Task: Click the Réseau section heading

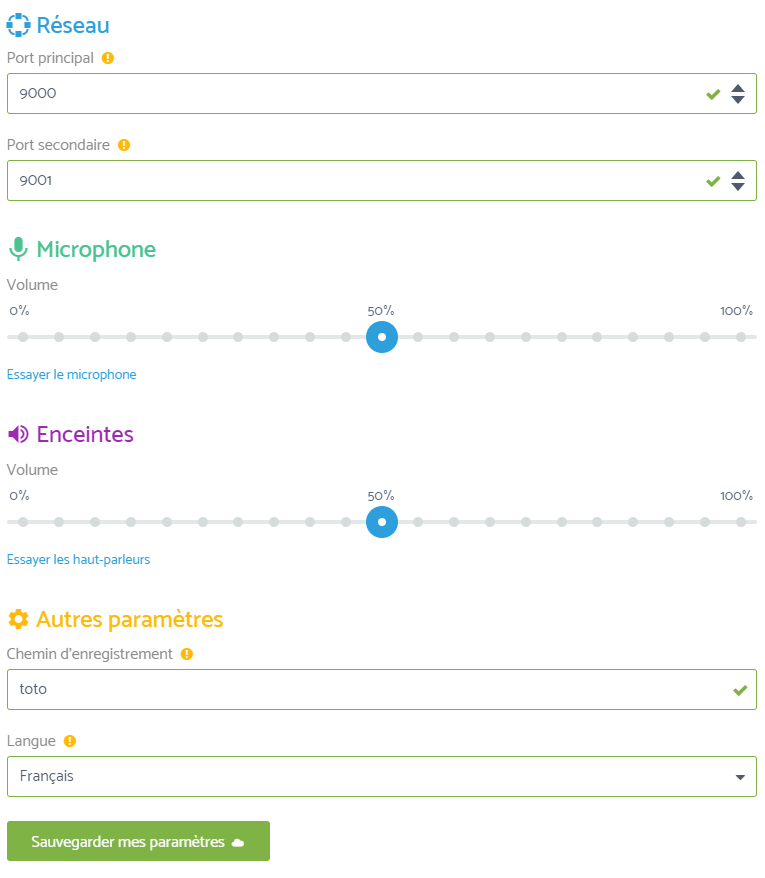Action: point(73,25)
